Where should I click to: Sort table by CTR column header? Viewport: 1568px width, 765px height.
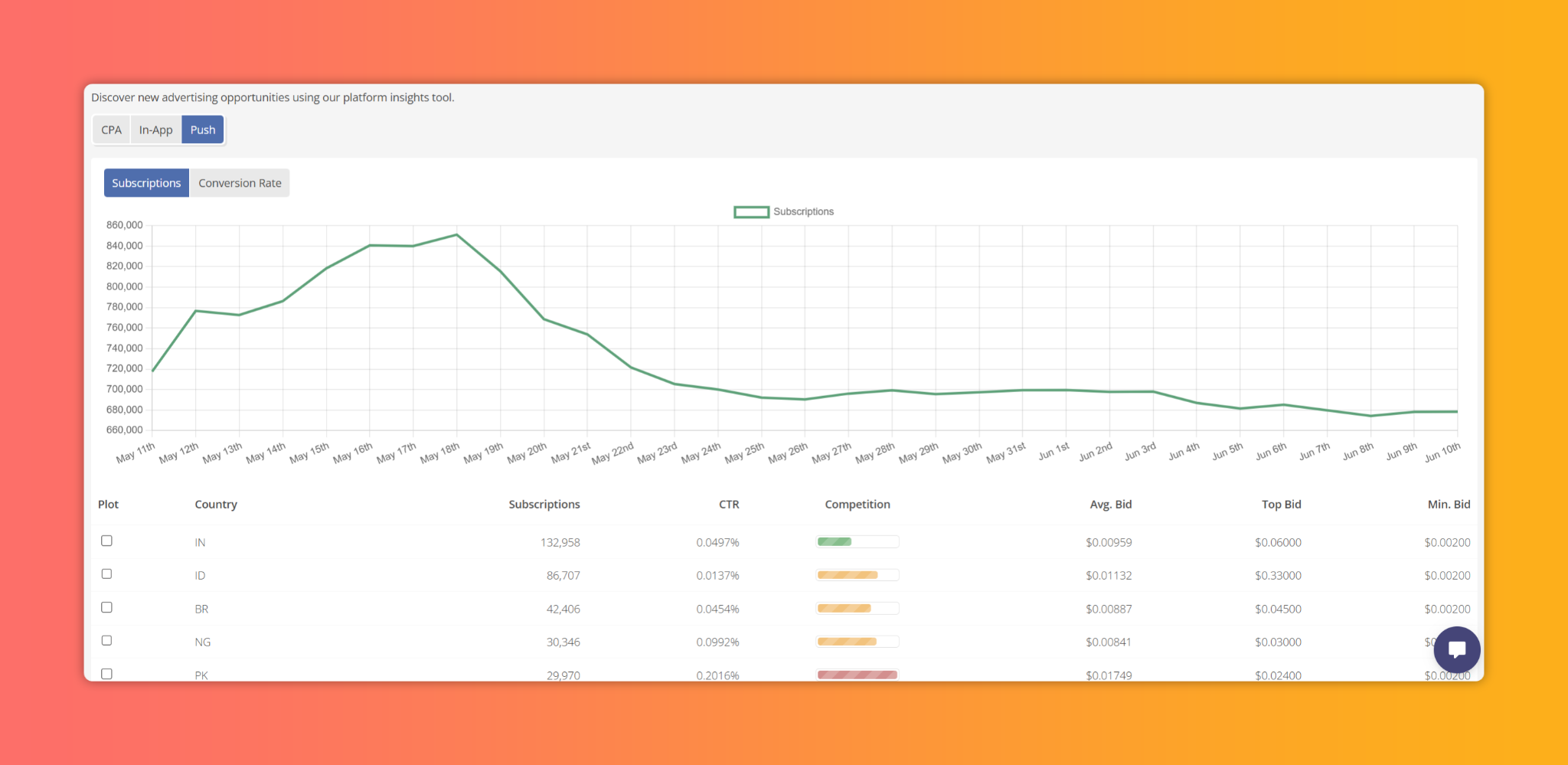pyautogui.click(x=729, y=505)
